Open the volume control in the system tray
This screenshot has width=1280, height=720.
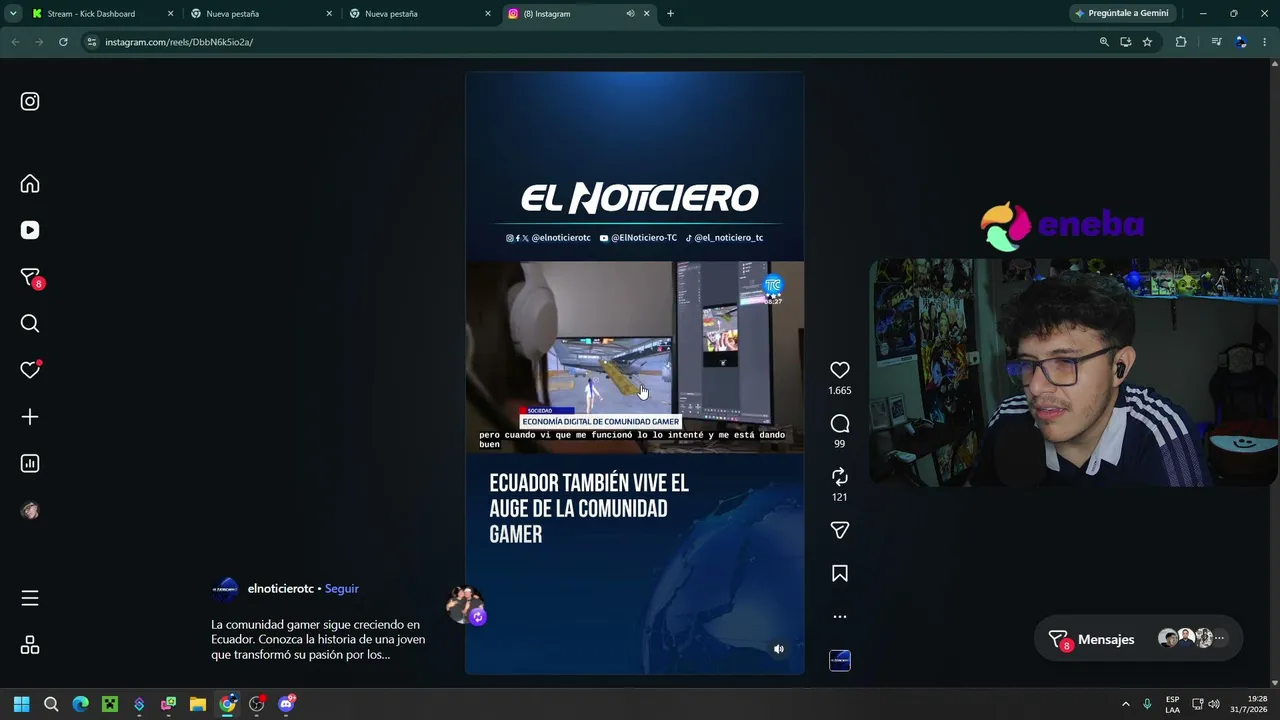tap(1214, 704)
